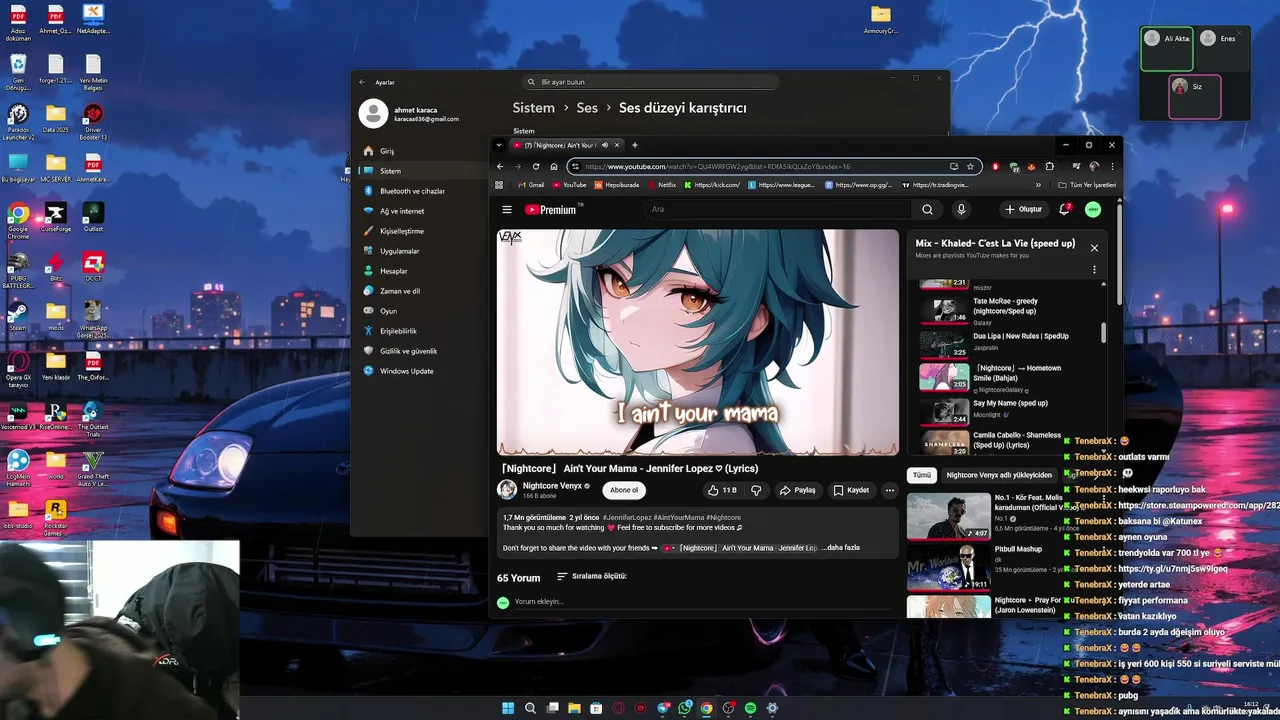Select the CurseForge desktop shortcut
The height and width of the screenshot is (720, 1280).
(56, 217)
